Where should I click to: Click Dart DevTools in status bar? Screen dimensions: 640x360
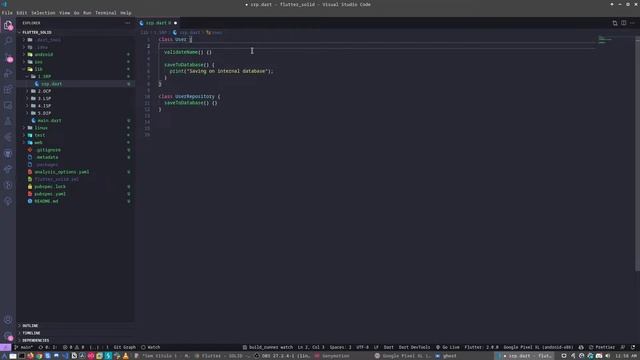tap(414, 347)
